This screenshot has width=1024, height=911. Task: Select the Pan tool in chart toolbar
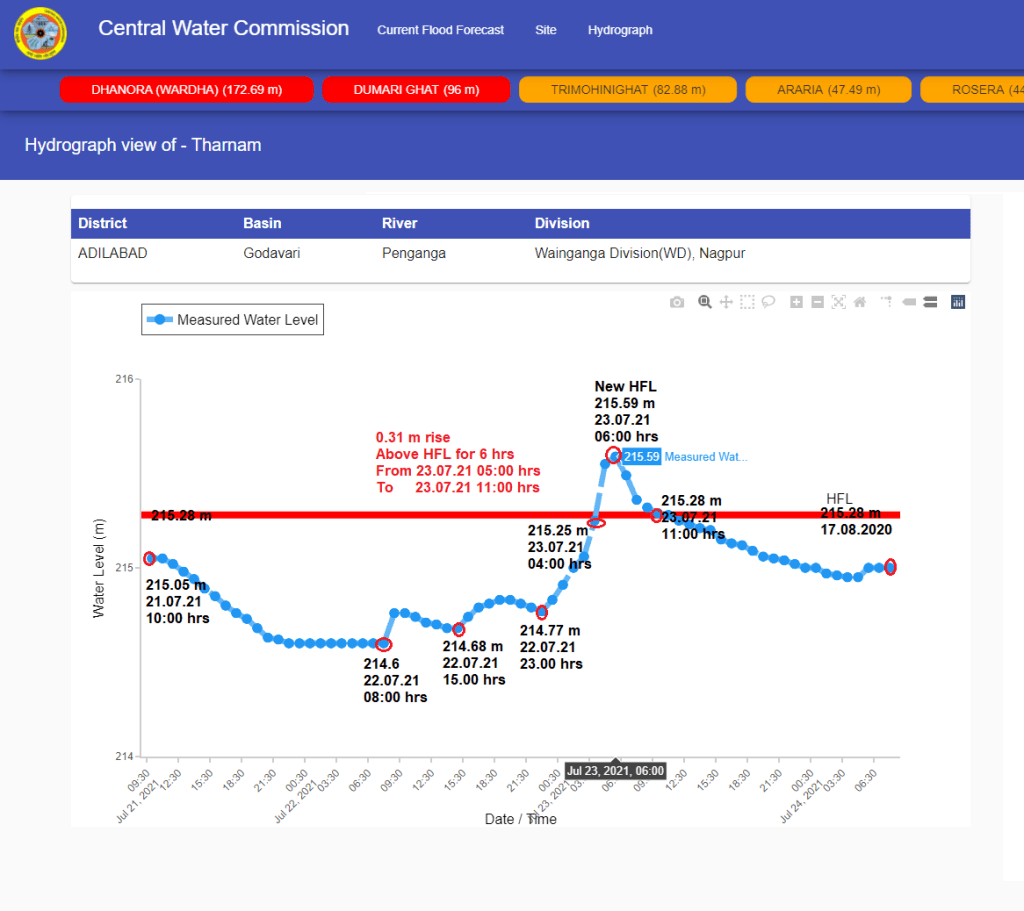[726, 302]
